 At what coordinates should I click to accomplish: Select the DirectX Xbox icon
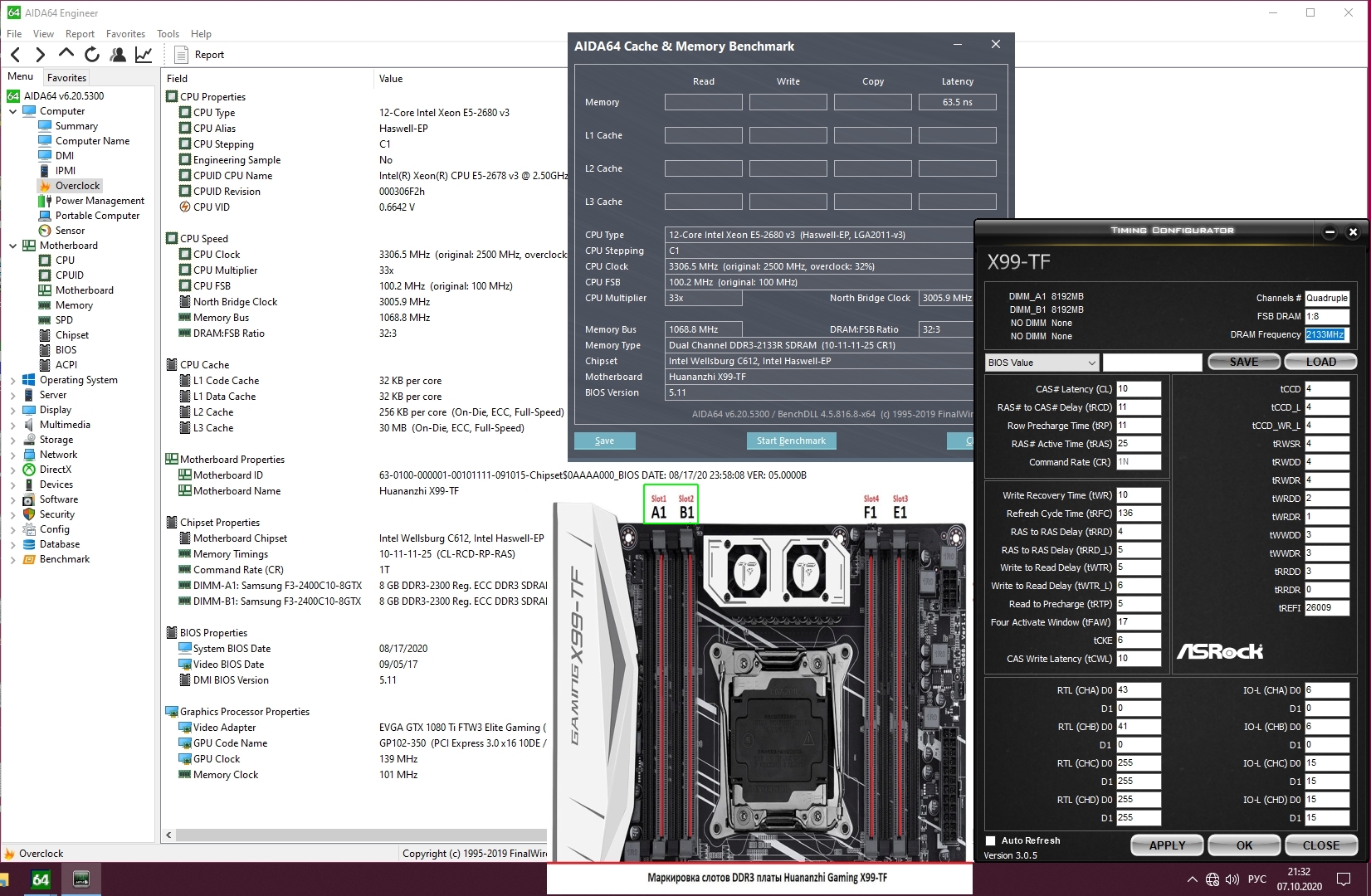(x=29, y=470)
